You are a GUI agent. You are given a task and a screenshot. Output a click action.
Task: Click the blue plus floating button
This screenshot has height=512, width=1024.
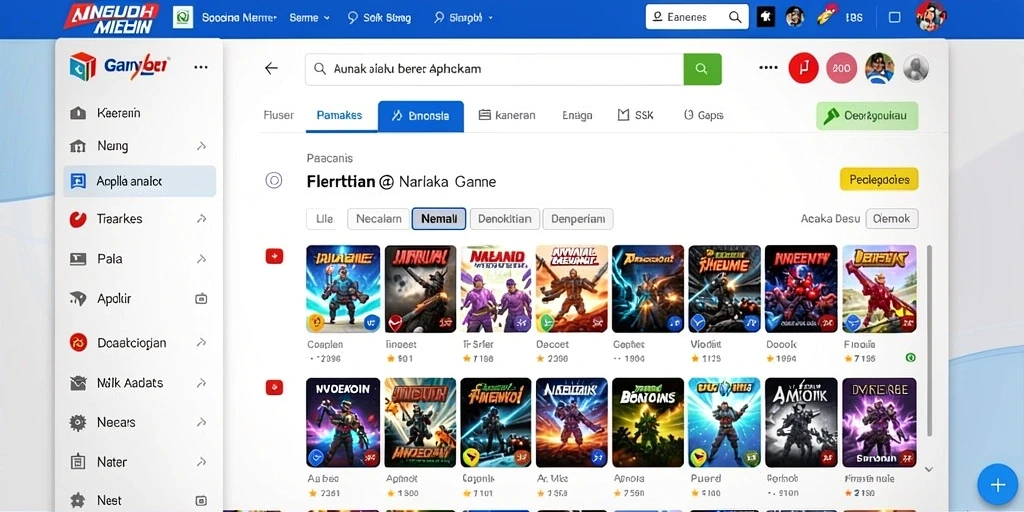click(997, 485)
